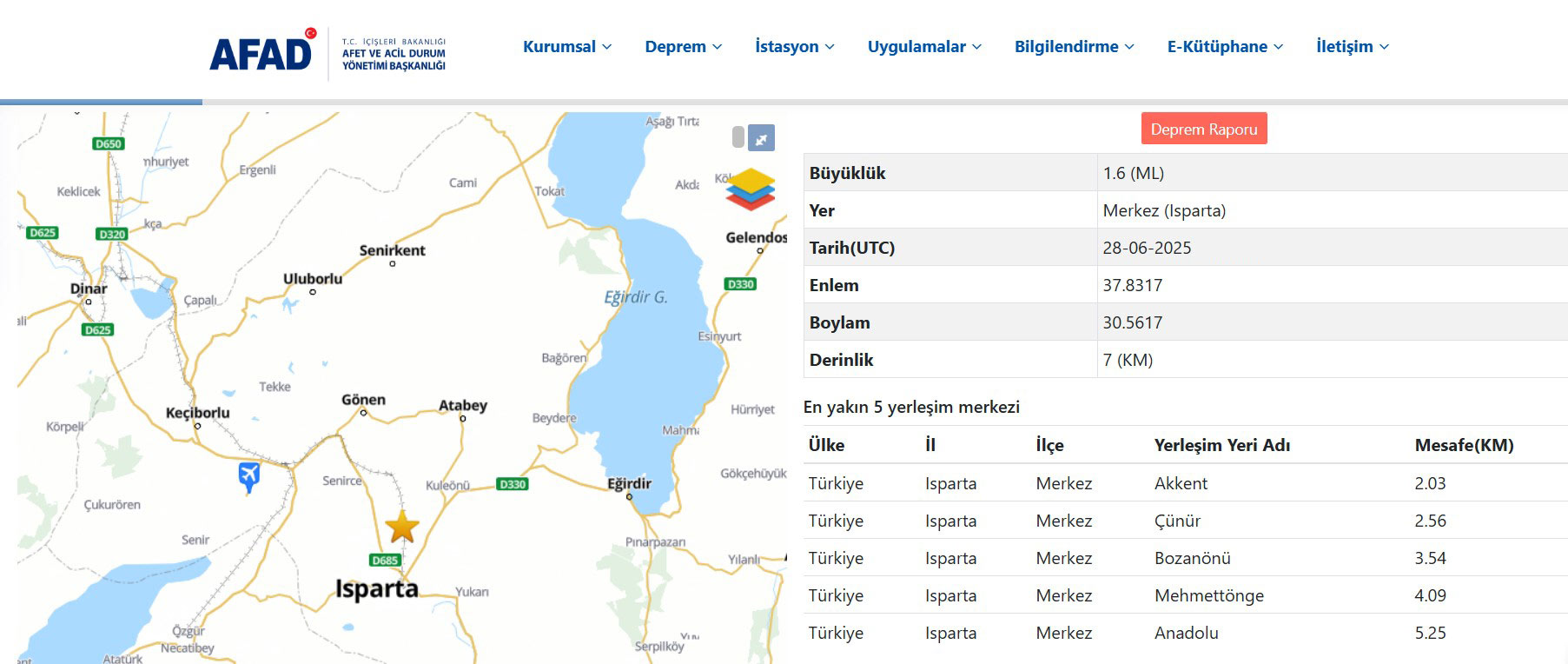Open the Bilgilendirme dropdown
The height and width of the screenshot is (664, 1568).
pyautogui.click(x=1075, y=47)
